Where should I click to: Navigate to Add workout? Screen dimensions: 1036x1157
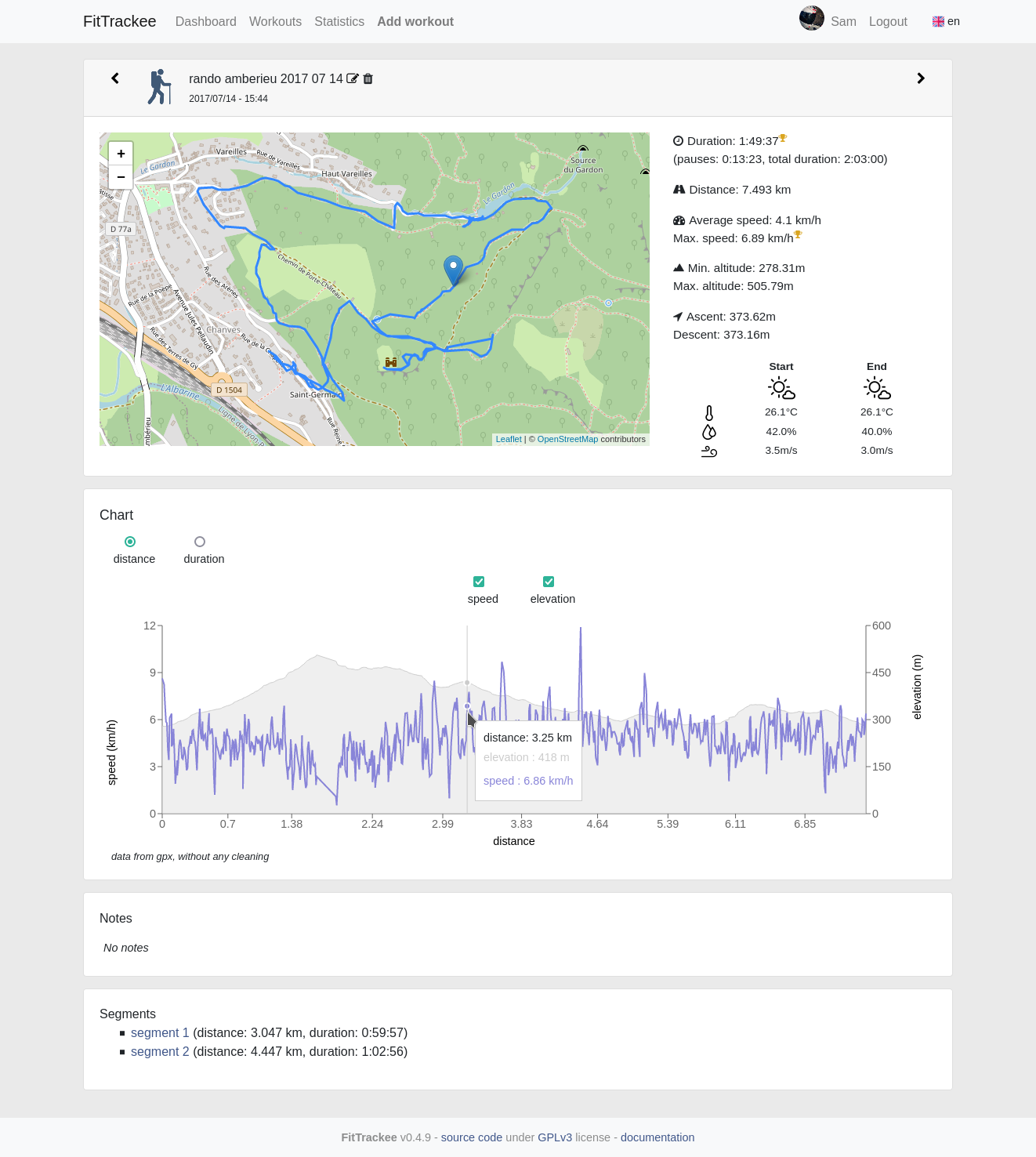pos(415,22)
